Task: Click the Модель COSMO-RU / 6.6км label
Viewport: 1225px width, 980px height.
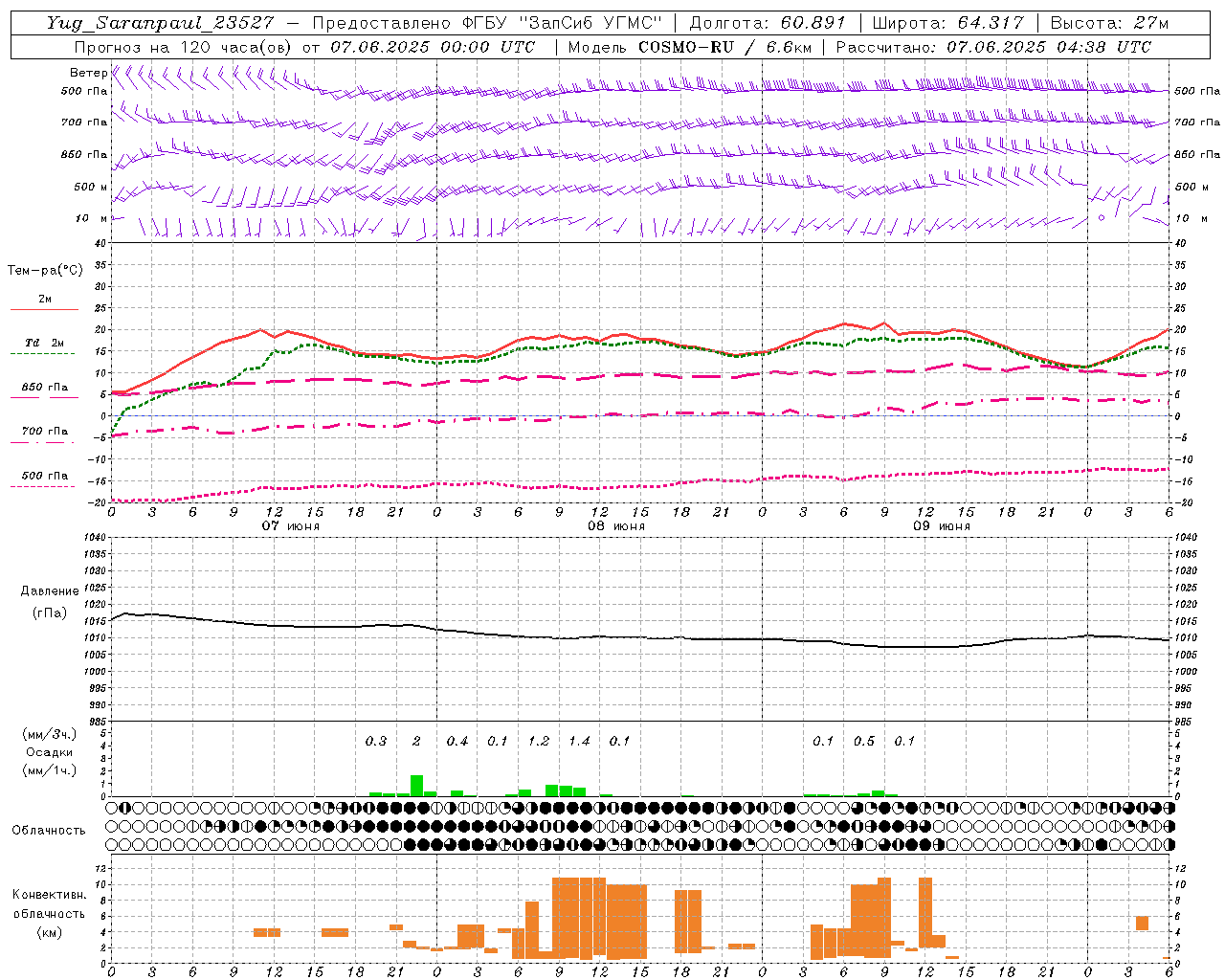Action: point(688,47)
